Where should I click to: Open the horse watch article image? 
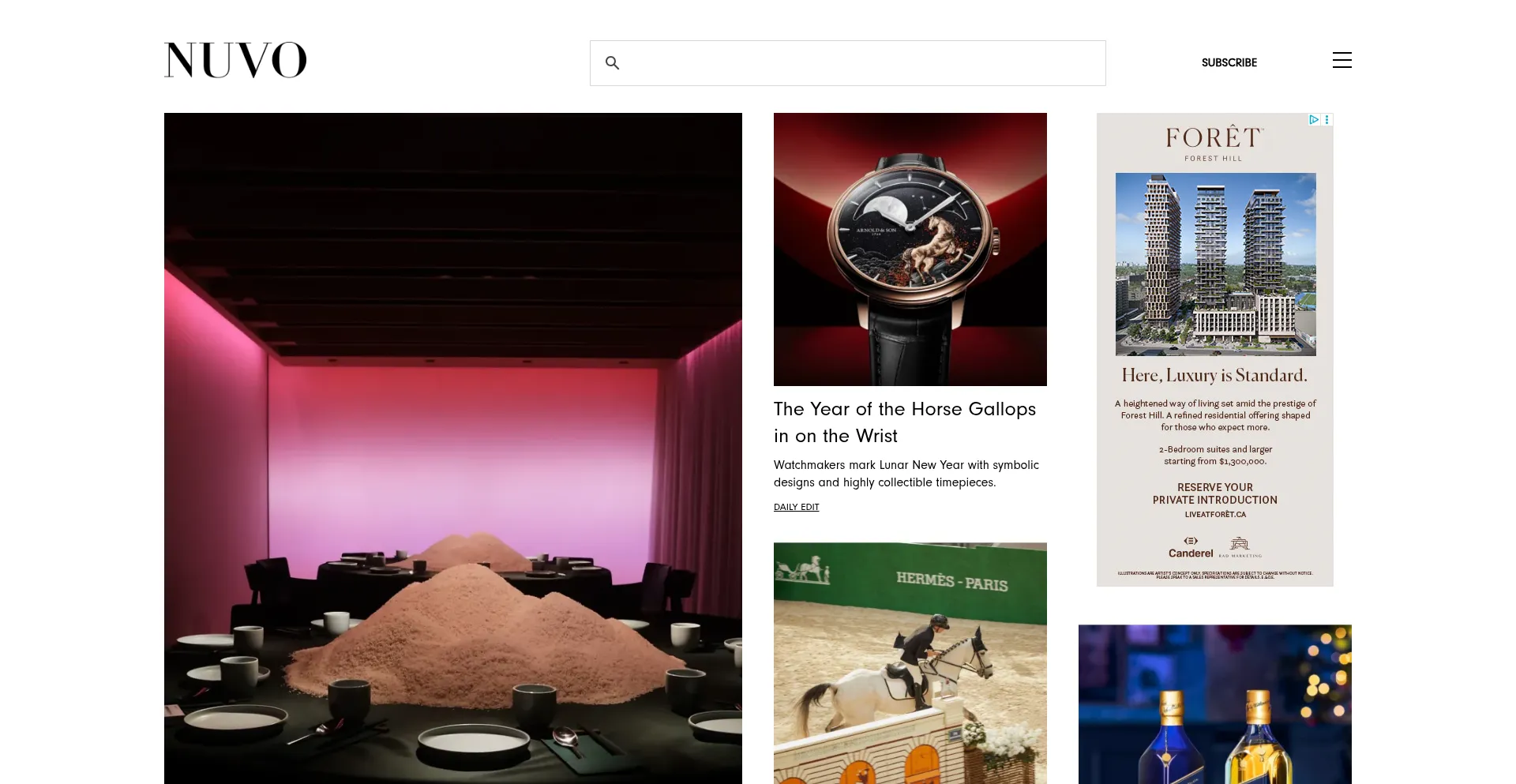[910, 249]
